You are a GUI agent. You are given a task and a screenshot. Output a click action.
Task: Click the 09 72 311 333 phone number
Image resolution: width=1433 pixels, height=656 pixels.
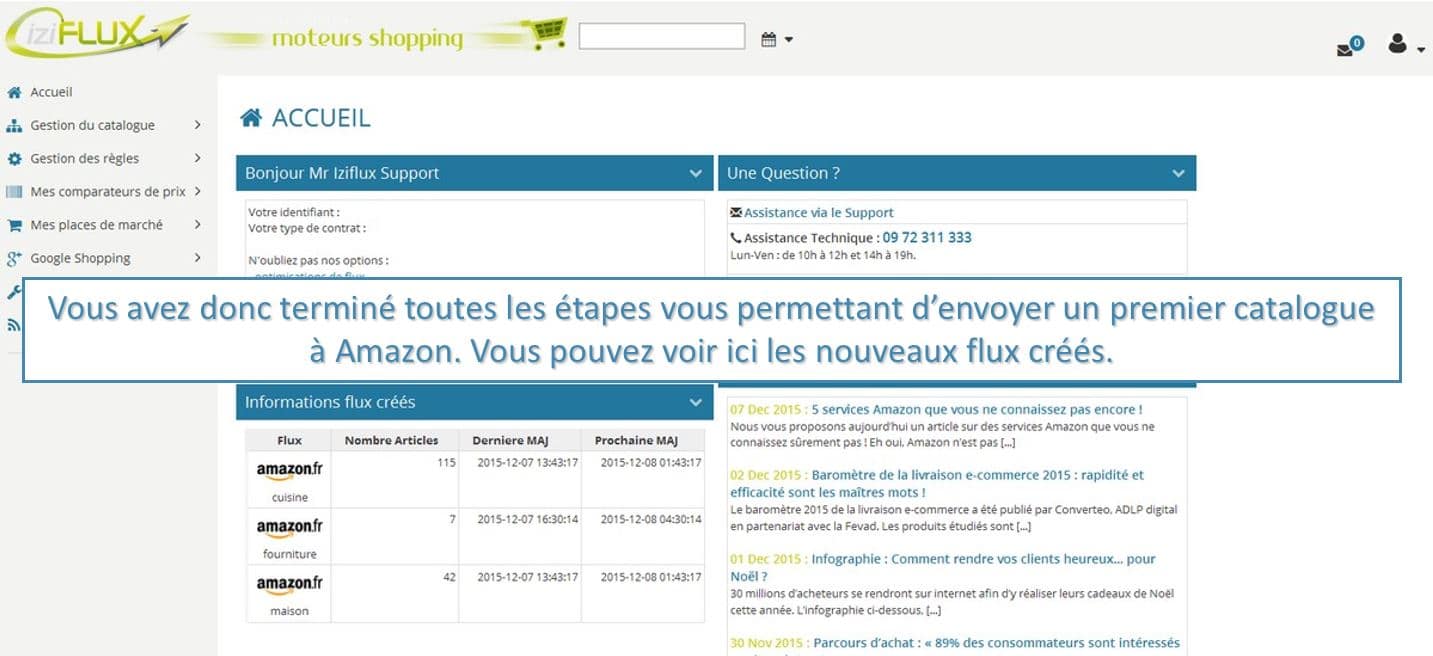point(927,238)
